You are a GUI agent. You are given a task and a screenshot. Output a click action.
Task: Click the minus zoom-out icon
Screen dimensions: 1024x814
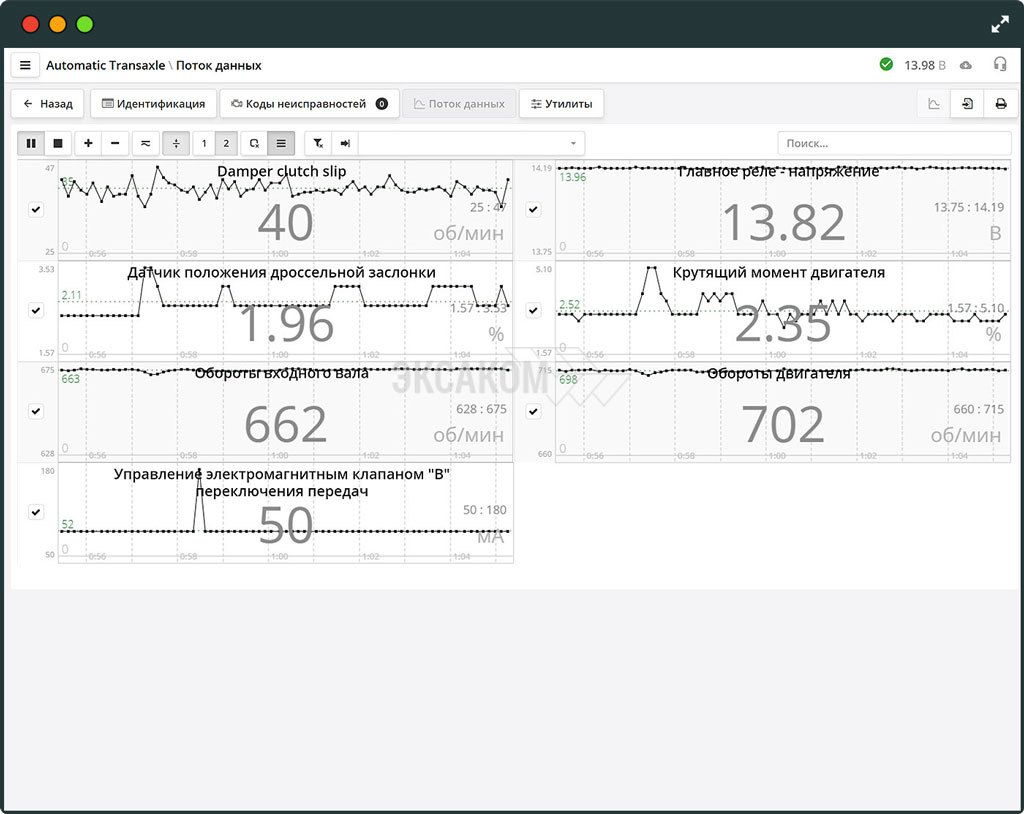[115, 143]
